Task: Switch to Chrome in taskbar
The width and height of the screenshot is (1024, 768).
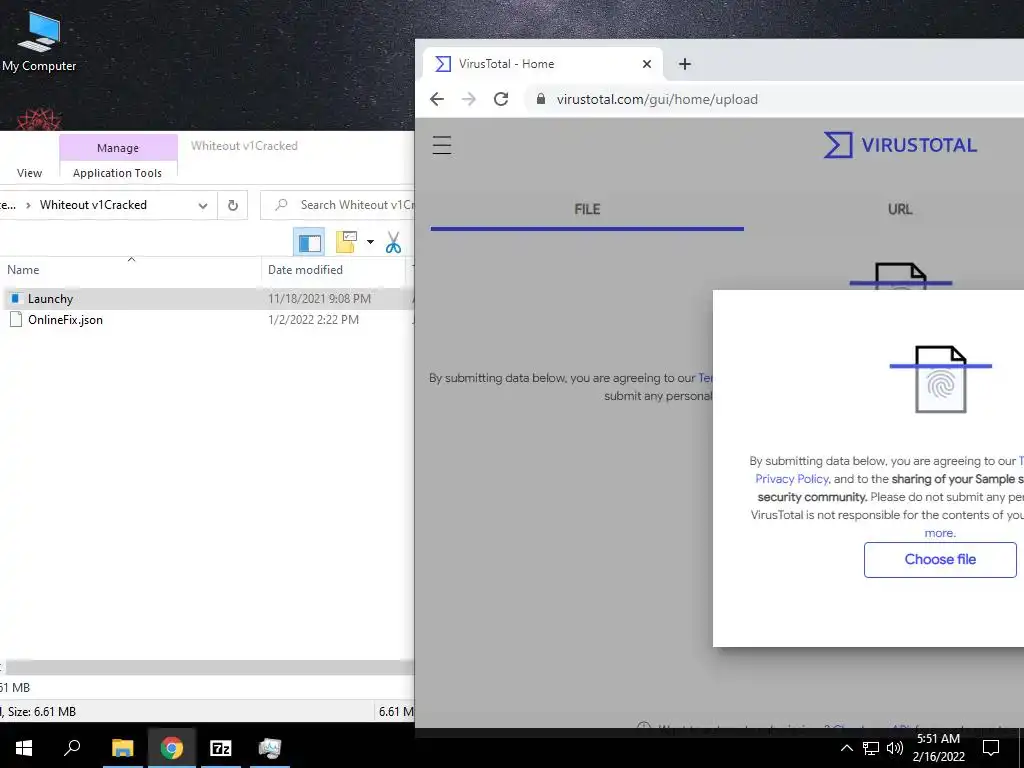Action: pos(172,748)
